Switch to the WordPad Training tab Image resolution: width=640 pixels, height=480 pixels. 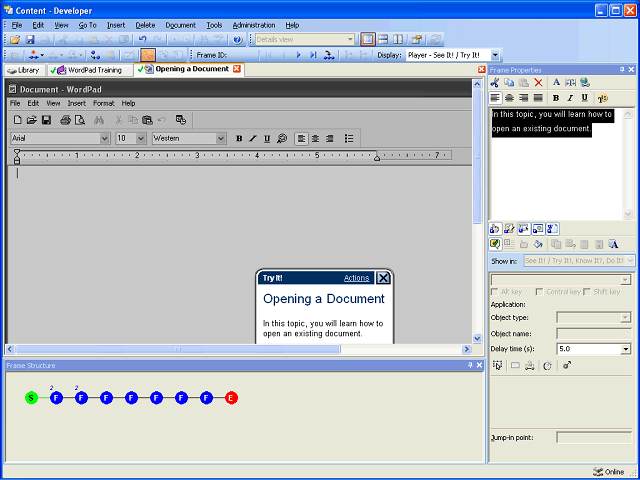(90, 70)
